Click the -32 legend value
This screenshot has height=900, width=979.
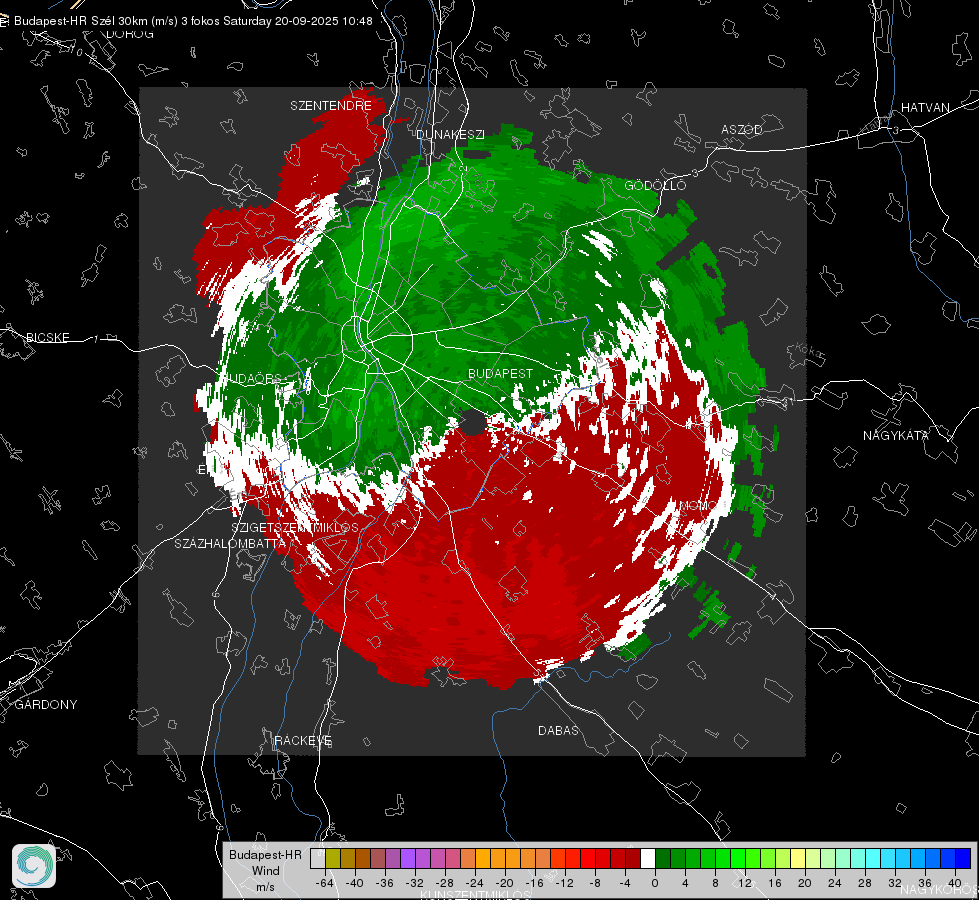pos(415,883)
